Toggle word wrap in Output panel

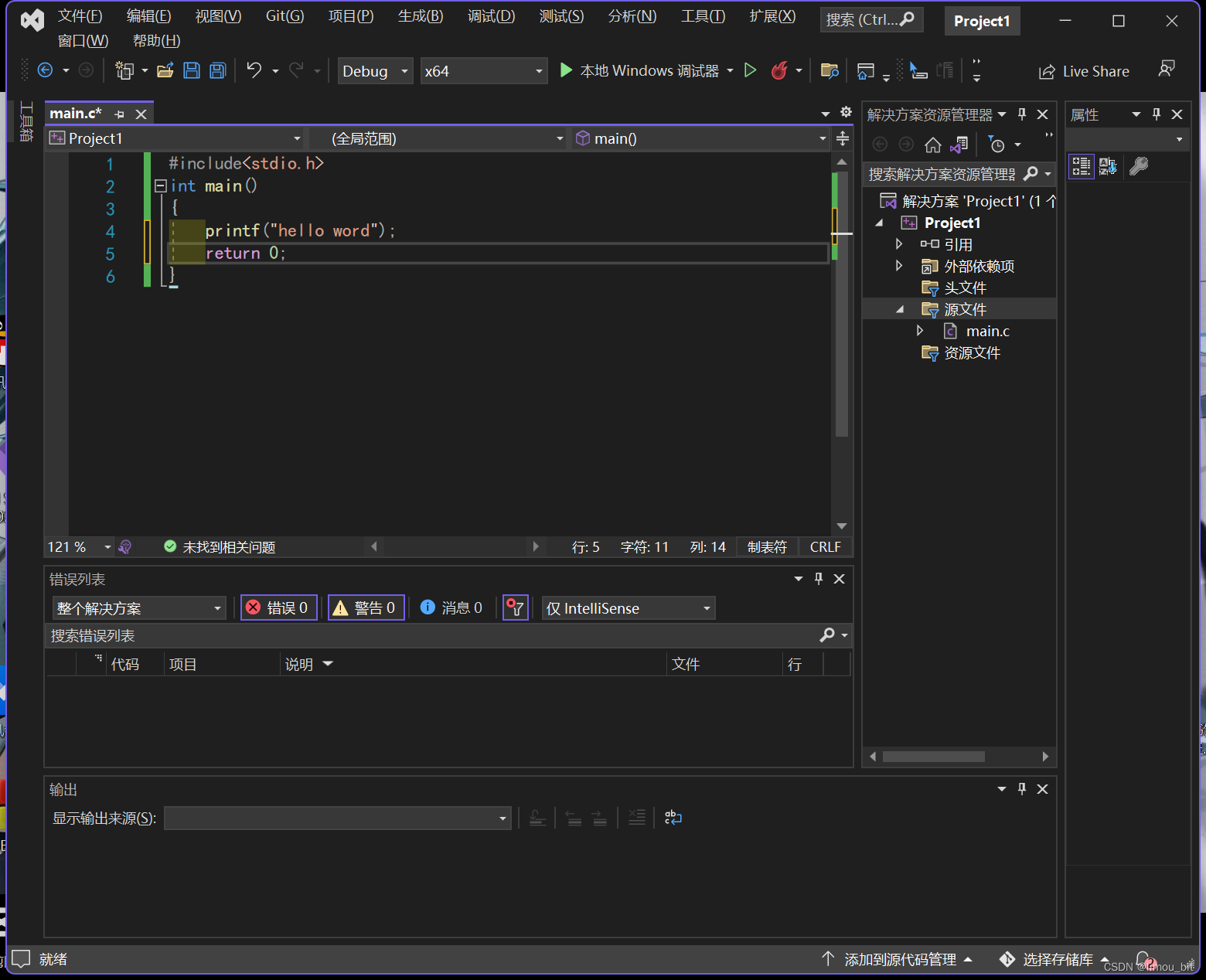[x=673, y=818]
